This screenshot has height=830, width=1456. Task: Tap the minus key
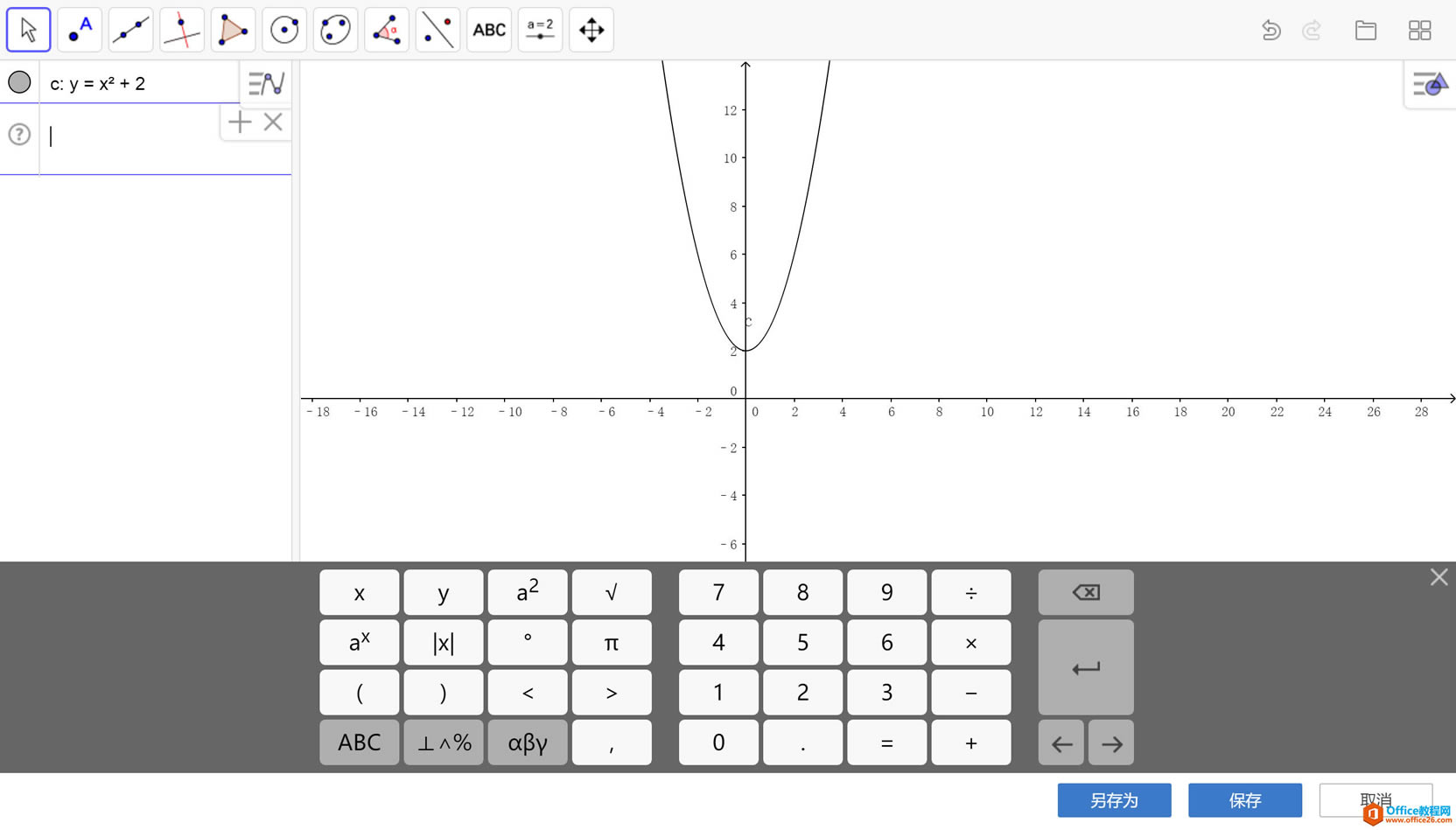[x=971, y=693]
